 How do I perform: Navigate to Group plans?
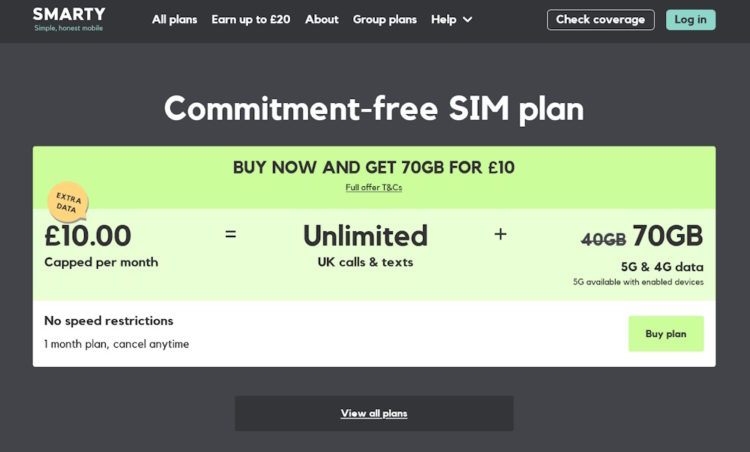pyautogui.click(x=385, y=20)
